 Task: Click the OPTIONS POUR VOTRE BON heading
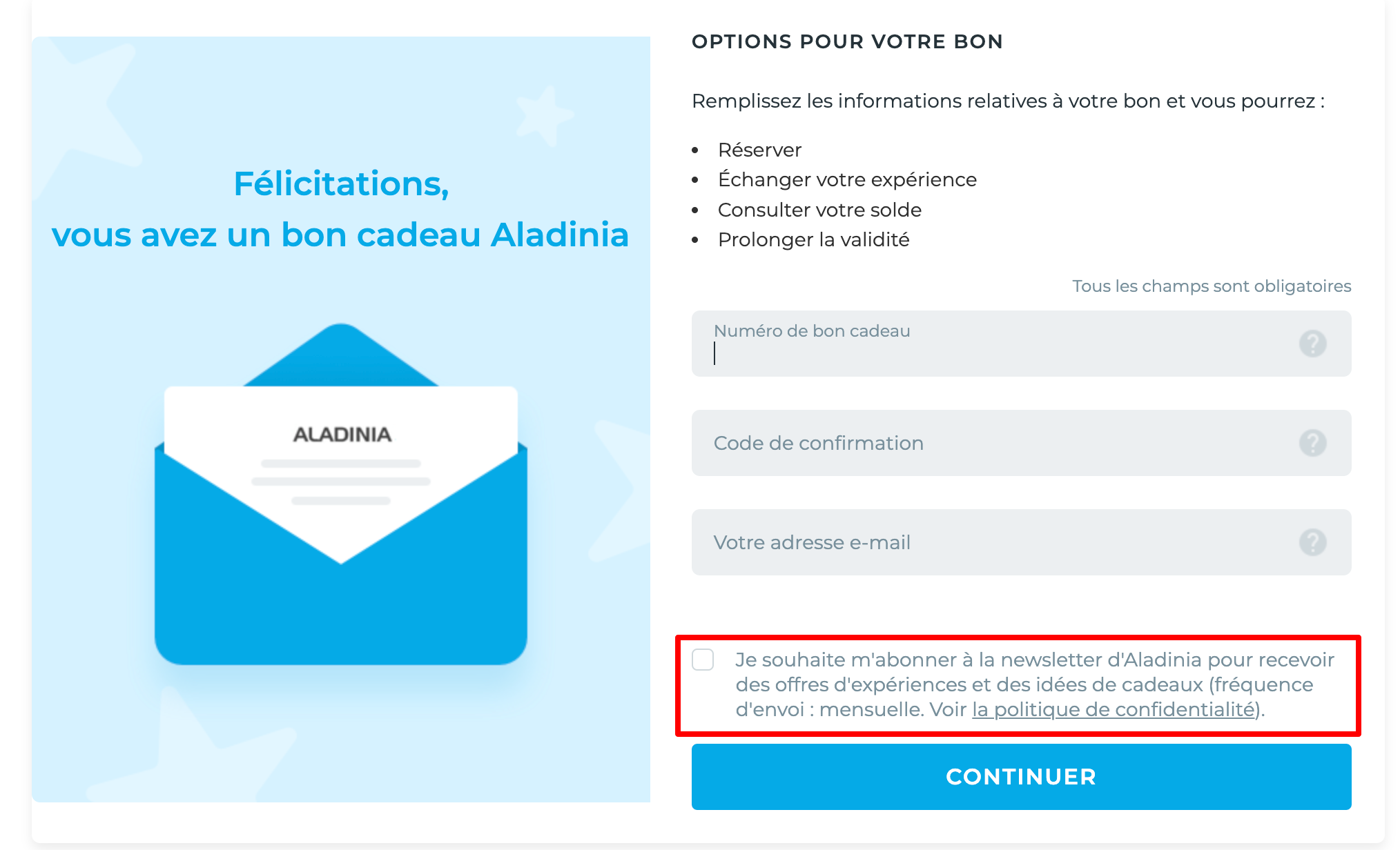click(847, 42)
